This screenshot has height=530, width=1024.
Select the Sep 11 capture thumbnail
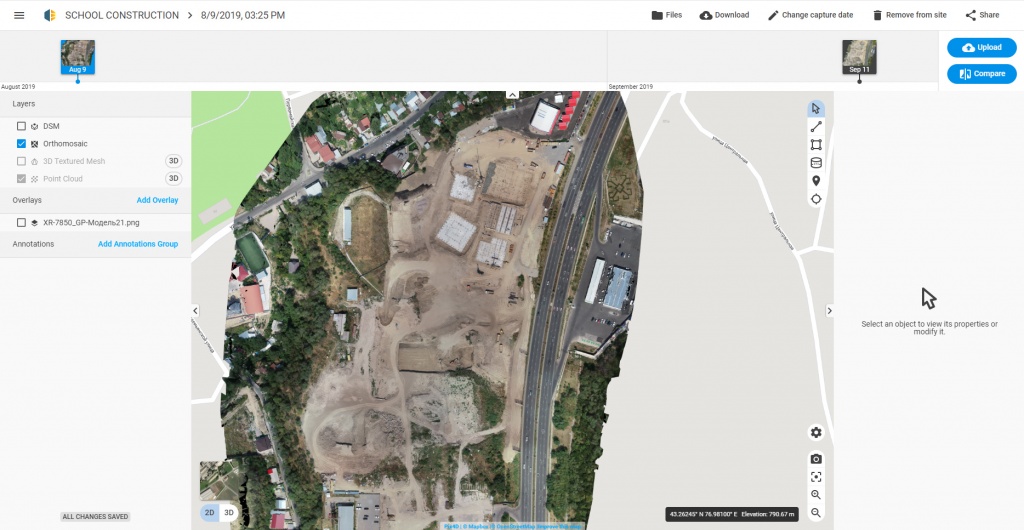click(x=859, y=57)
